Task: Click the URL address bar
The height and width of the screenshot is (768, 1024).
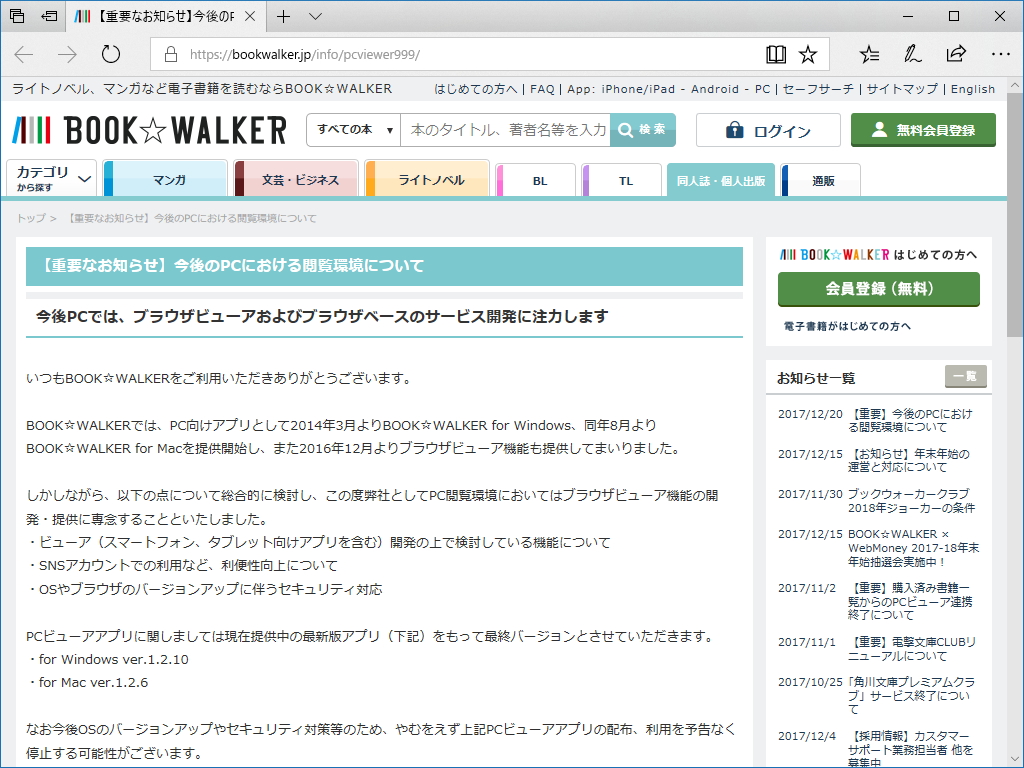Action: pyautogui.click(x=457, y=54)
